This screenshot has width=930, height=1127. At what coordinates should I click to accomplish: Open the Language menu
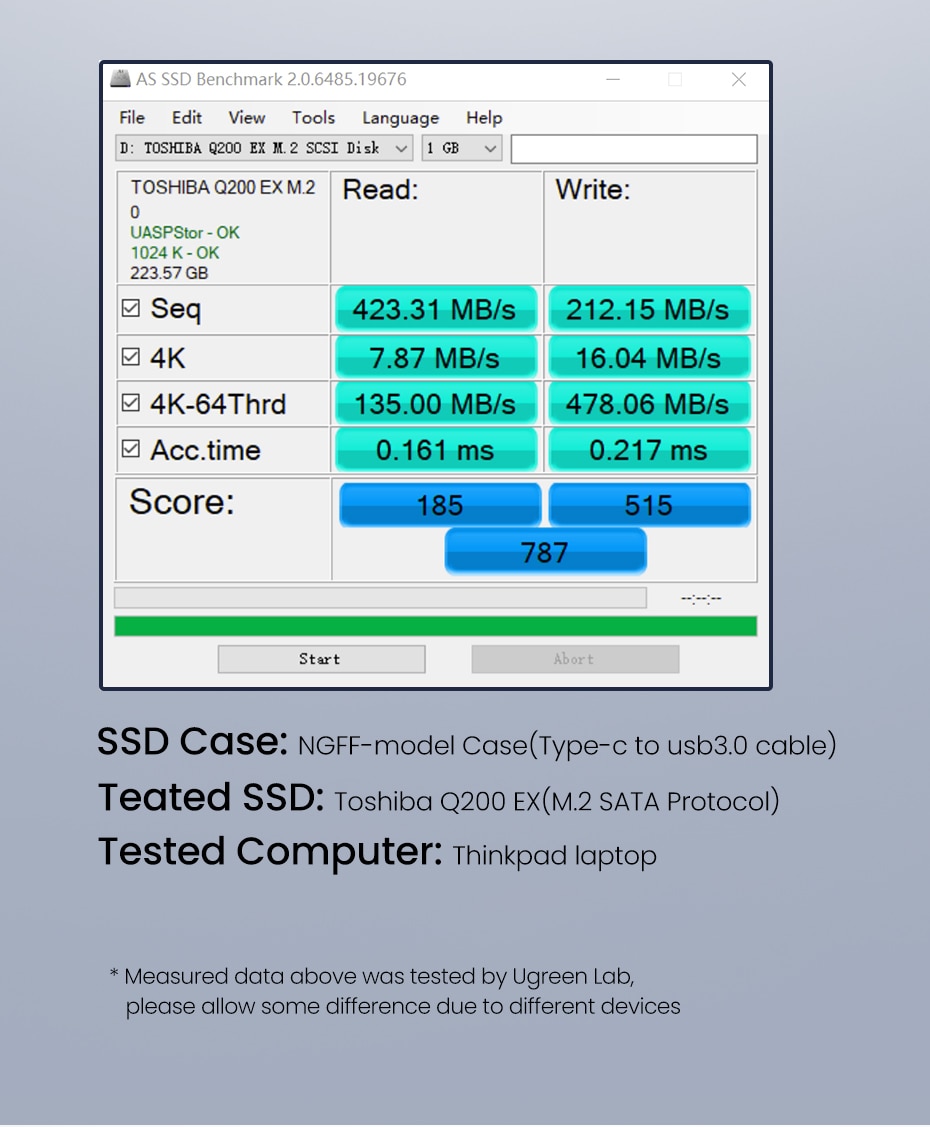click(400, 118)
